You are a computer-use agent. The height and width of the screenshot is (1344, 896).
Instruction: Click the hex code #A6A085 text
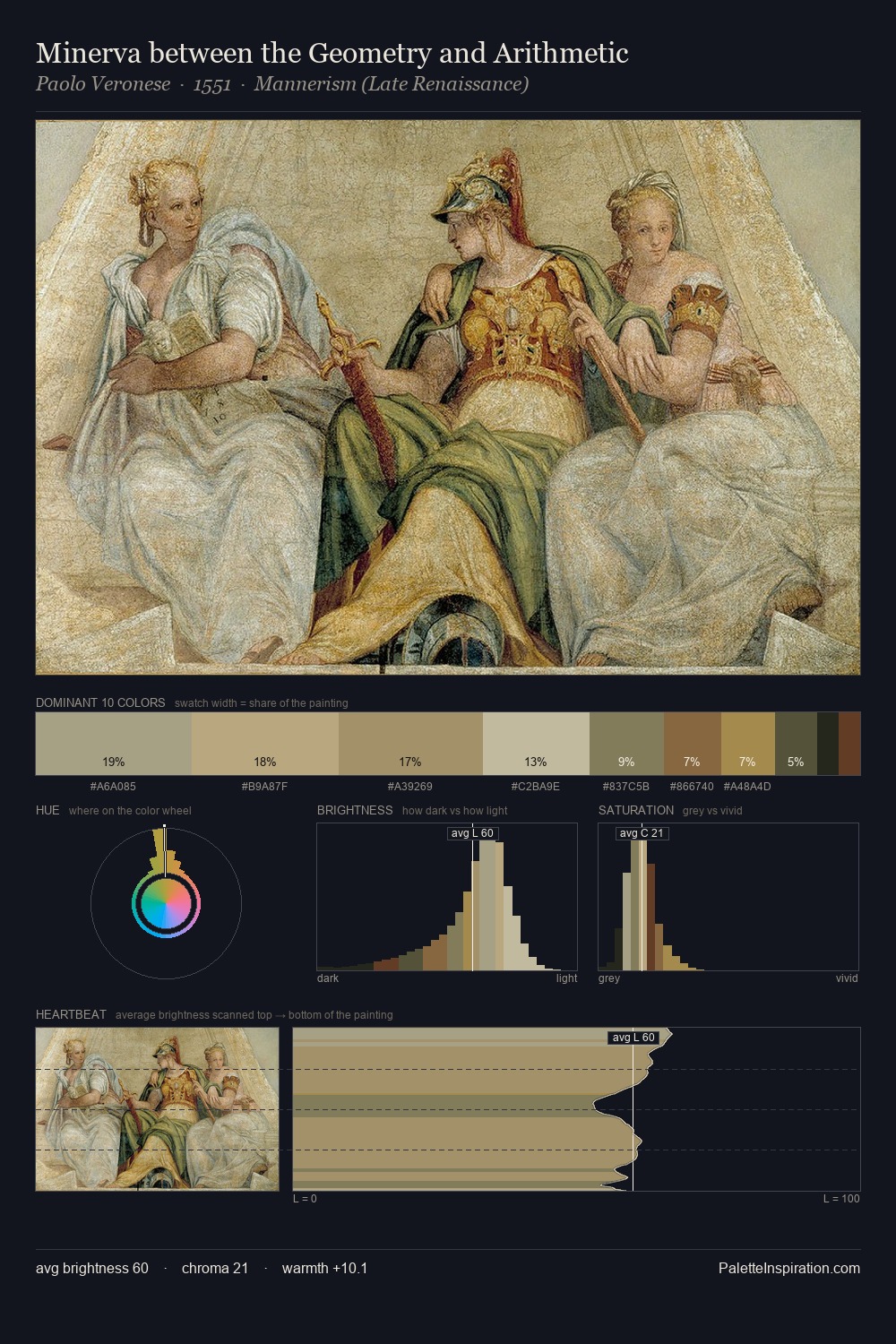coord(114,787)
